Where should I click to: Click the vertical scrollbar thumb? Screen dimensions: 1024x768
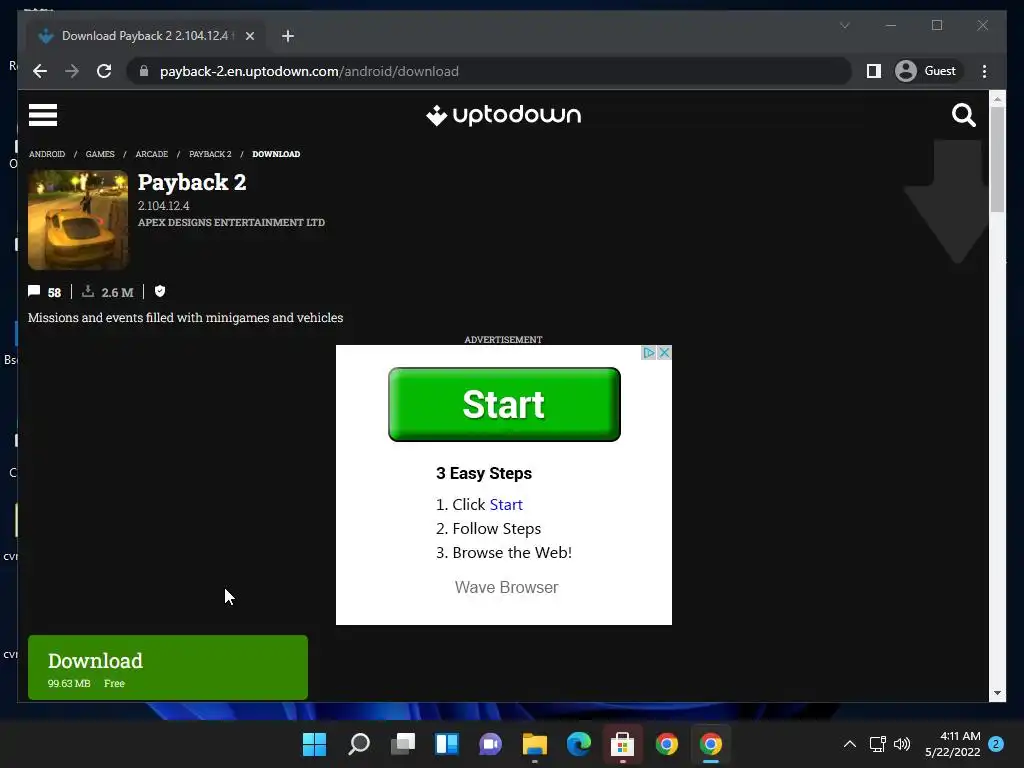tap(997, 159)
